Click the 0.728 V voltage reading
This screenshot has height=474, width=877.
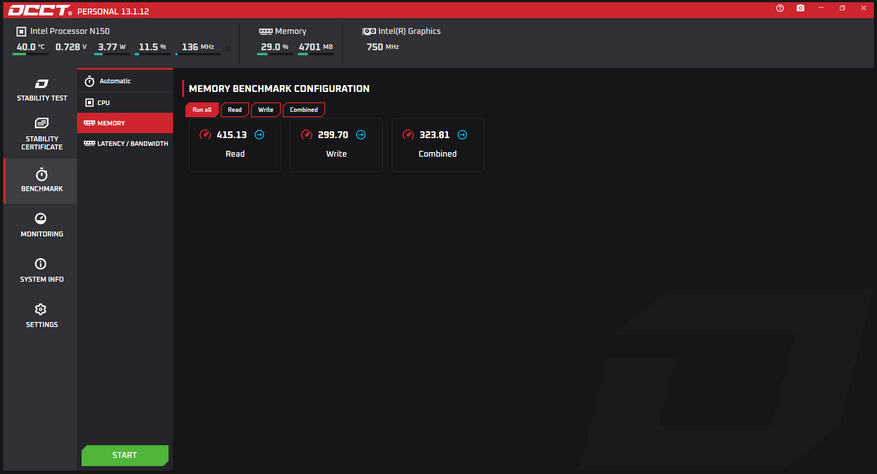(71, 47)
